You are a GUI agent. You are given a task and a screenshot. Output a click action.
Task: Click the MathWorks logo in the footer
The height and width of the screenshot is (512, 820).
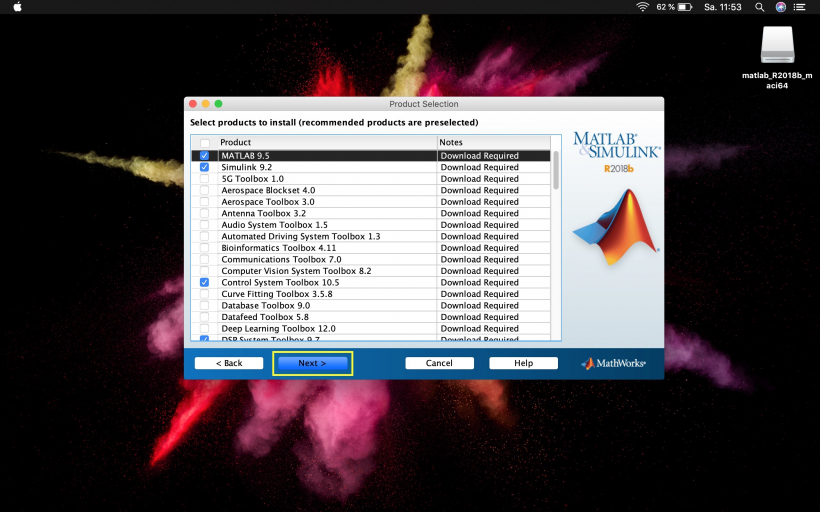(x=613, y=363)
